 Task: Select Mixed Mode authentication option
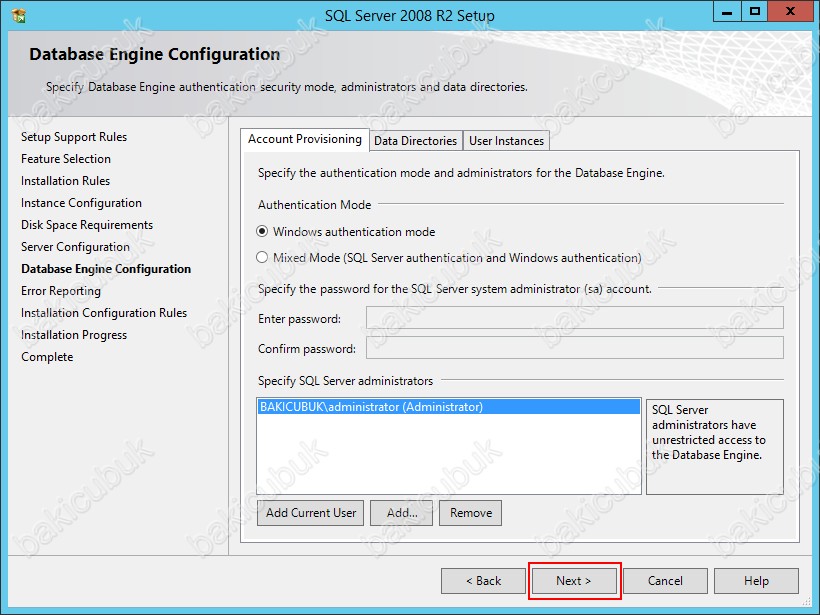pos(449,258)
